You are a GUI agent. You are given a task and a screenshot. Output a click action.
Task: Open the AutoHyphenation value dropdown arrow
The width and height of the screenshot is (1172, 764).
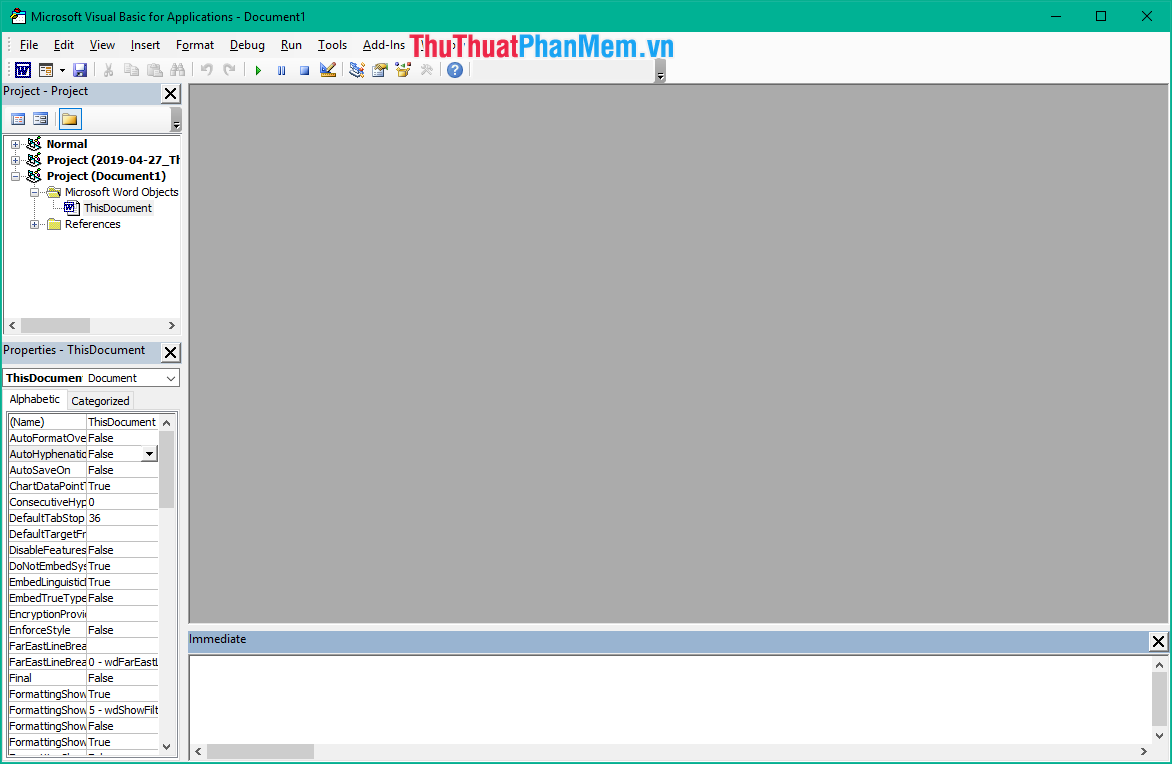[149, 454]
